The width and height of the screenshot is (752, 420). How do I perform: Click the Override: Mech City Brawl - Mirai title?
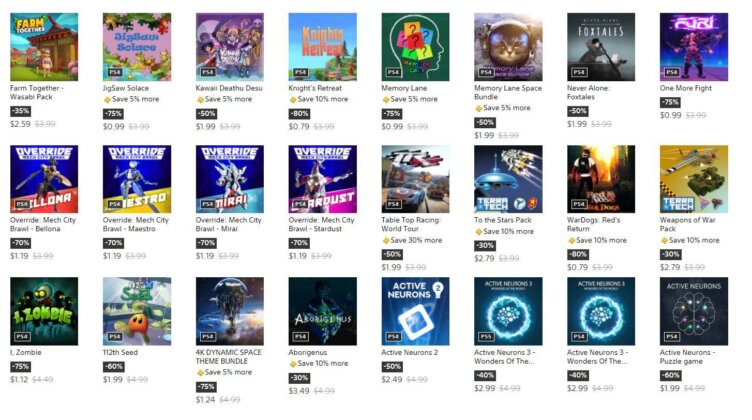click(x=228, y=224)
